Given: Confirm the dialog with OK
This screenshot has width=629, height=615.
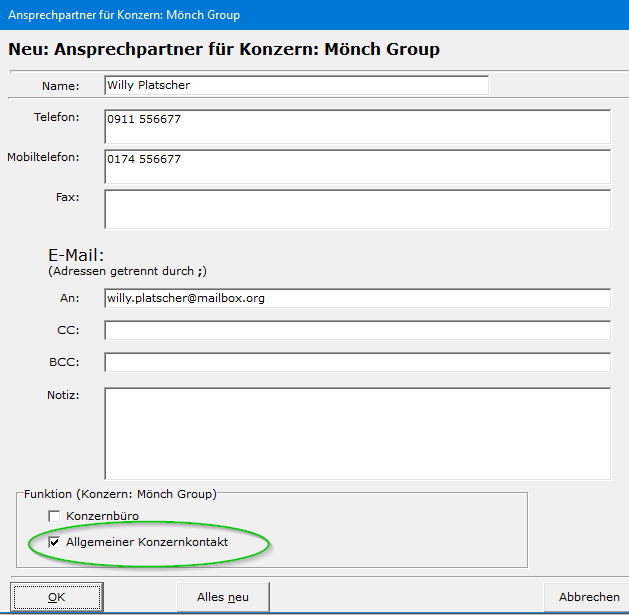Looking at the screenshot, I should coord(56,597).
